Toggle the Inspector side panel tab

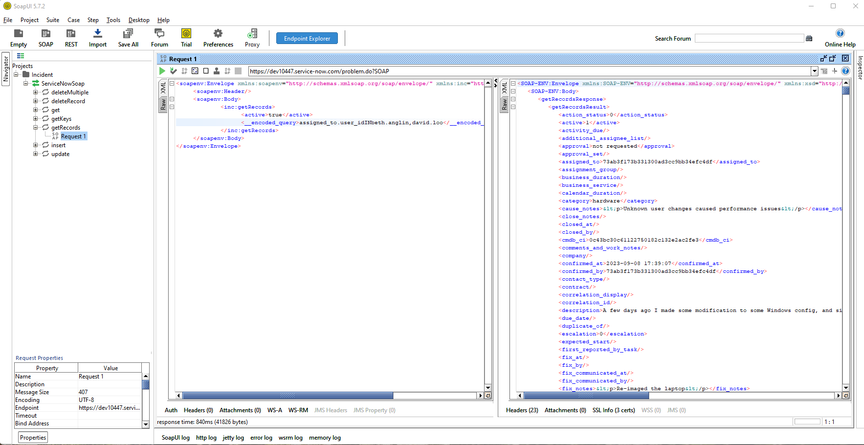pyautogui.click(x=858, y=67)
